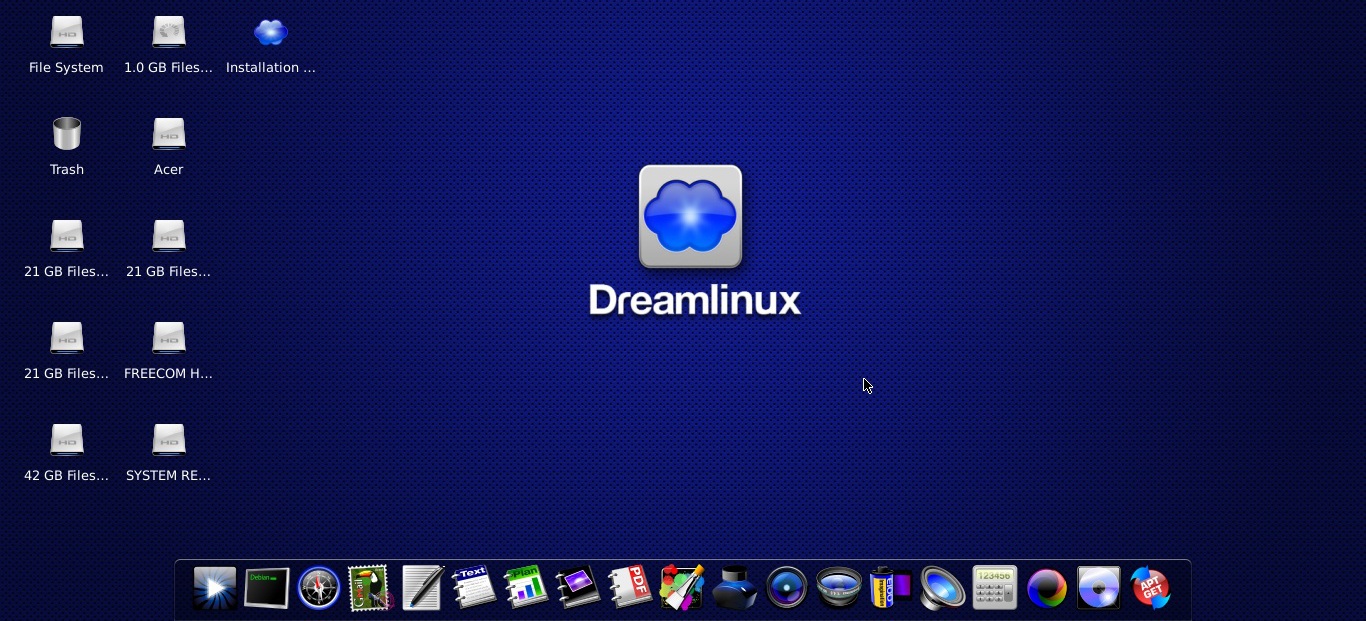
Task: Open the Debian terminal from the dock
Action: [267, 588]
